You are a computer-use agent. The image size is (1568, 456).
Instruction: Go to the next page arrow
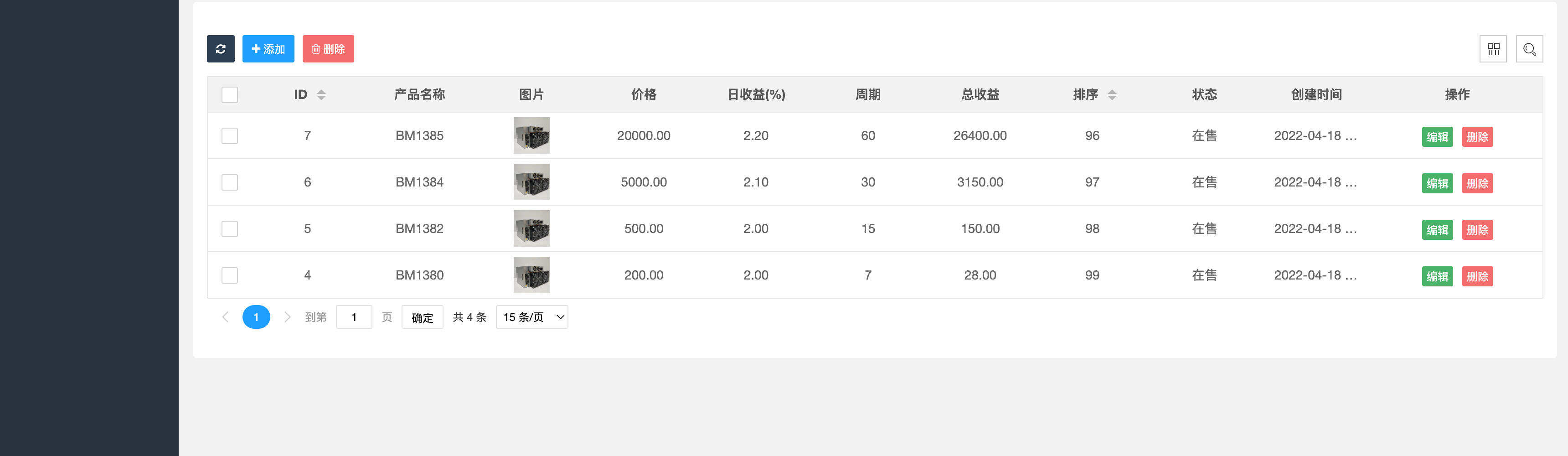click(287, 316)
